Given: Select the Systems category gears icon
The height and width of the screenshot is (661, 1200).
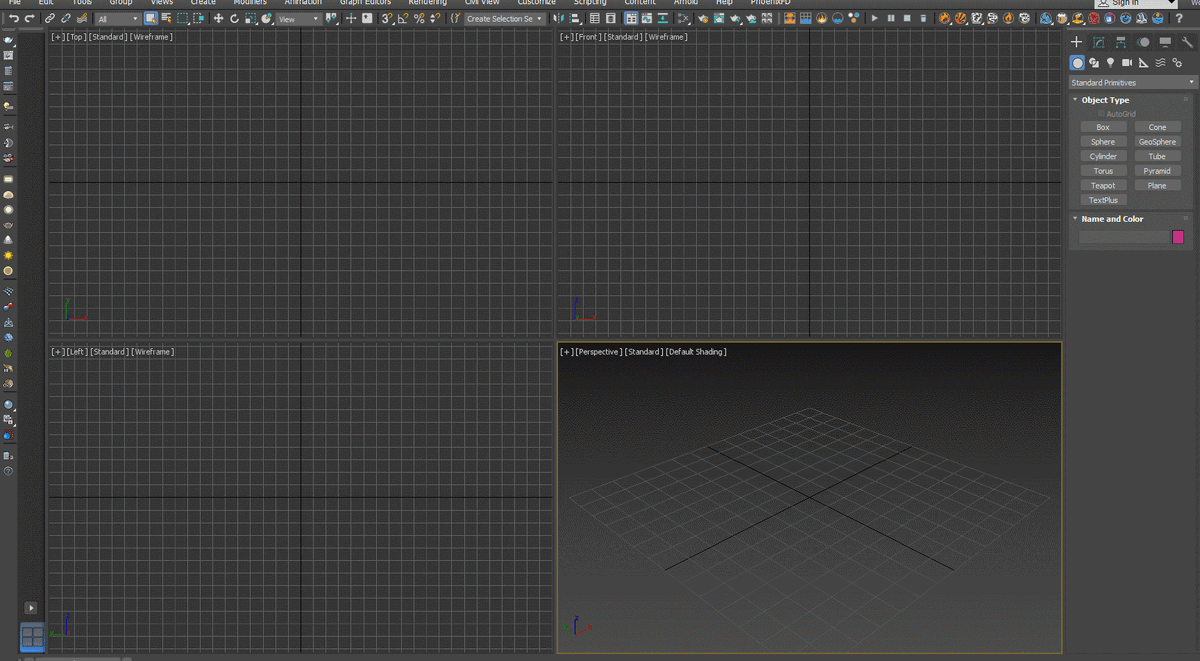Looking at the screenshot, I should pos(1177,63).
